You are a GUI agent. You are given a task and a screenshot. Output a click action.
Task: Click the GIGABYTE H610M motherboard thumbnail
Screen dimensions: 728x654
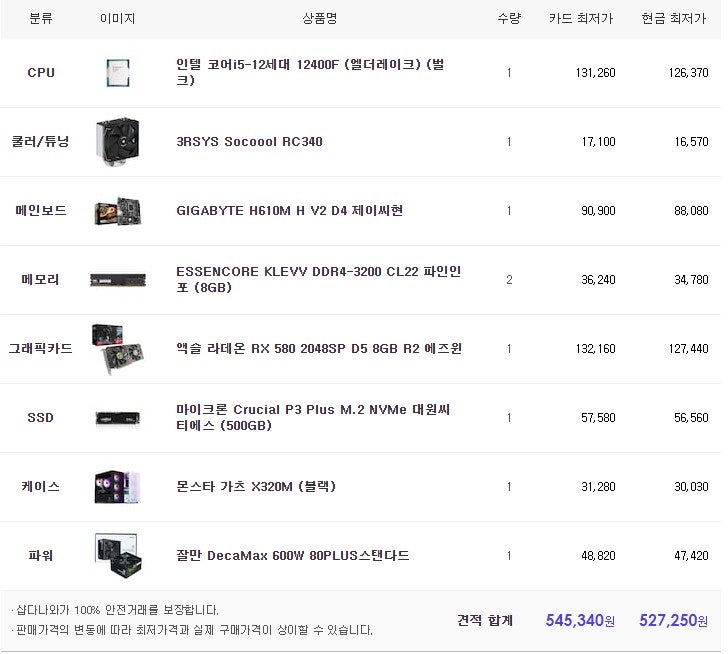[x=118, y=211]
